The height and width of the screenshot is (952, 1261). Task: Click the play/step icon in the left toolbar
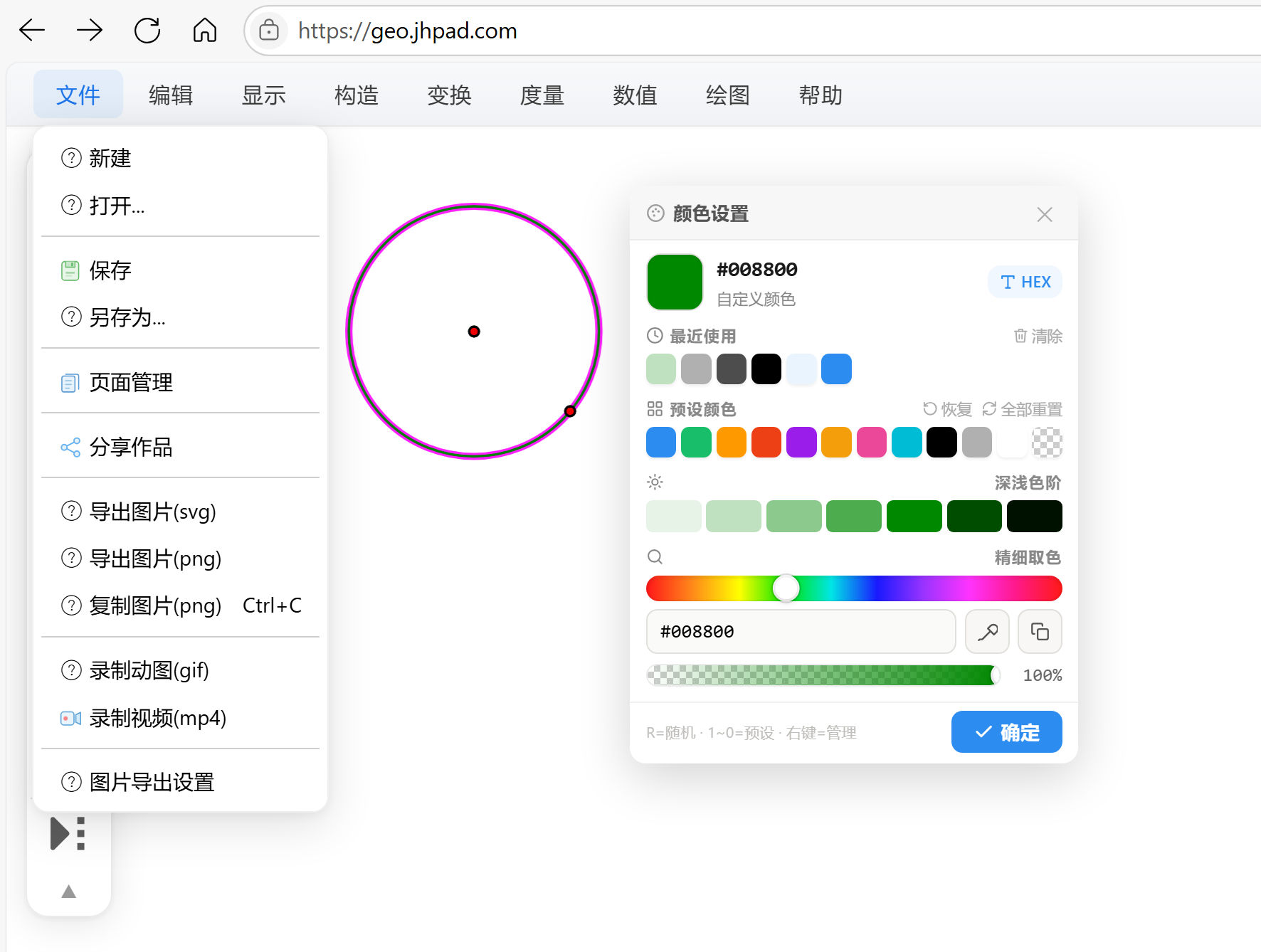point(68,833)
